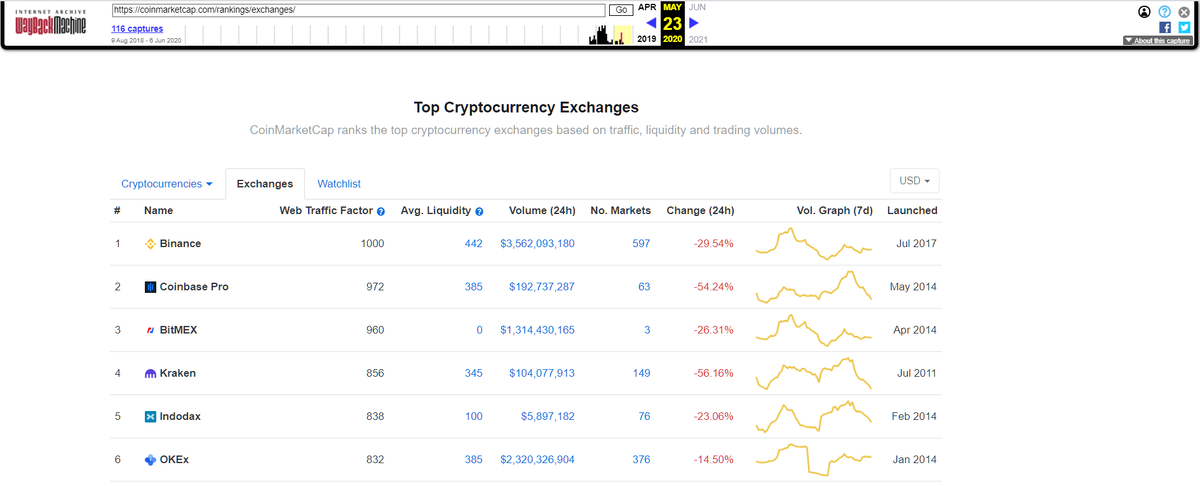
Task: Open Coinbase Pro 7d volume graph
Action: (x=814, y=287)
